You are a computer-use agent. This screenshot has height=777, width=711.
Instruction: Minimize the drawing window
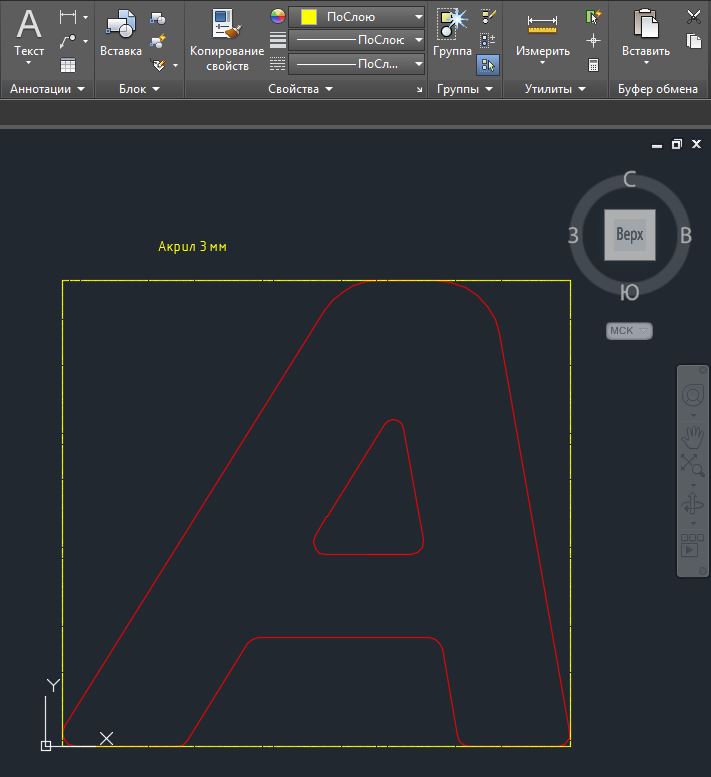click(x=657, y=145)
